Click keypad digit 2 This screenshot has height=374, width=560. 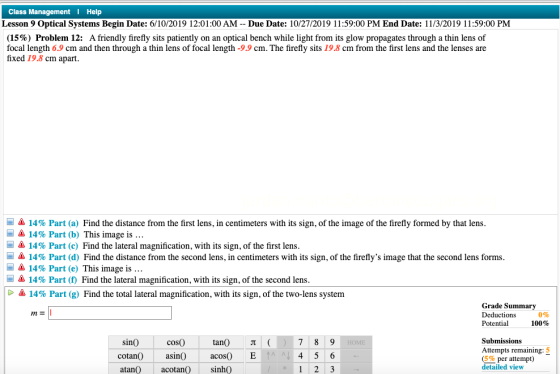pyautogui.click(x=316, y=369)
